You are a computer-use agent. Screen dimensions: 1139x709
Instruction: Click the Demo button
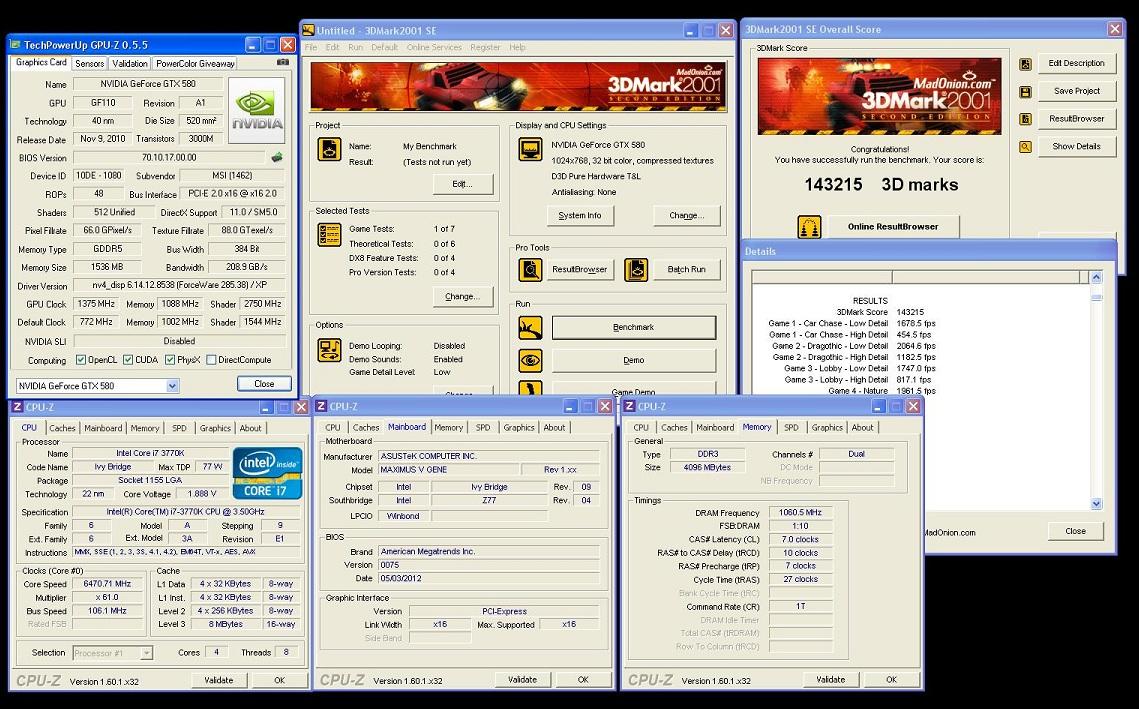click(x=633, y=360)
